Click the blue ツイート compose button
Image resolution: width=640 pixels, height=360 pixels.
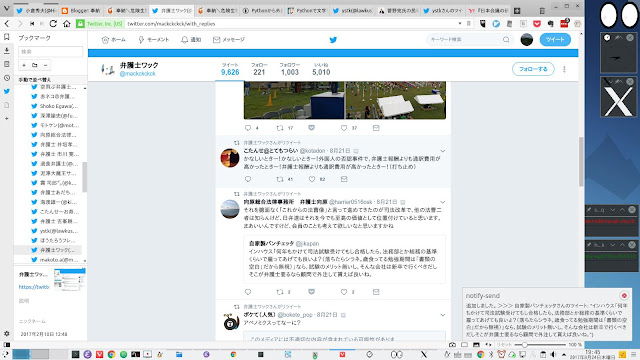555,40
